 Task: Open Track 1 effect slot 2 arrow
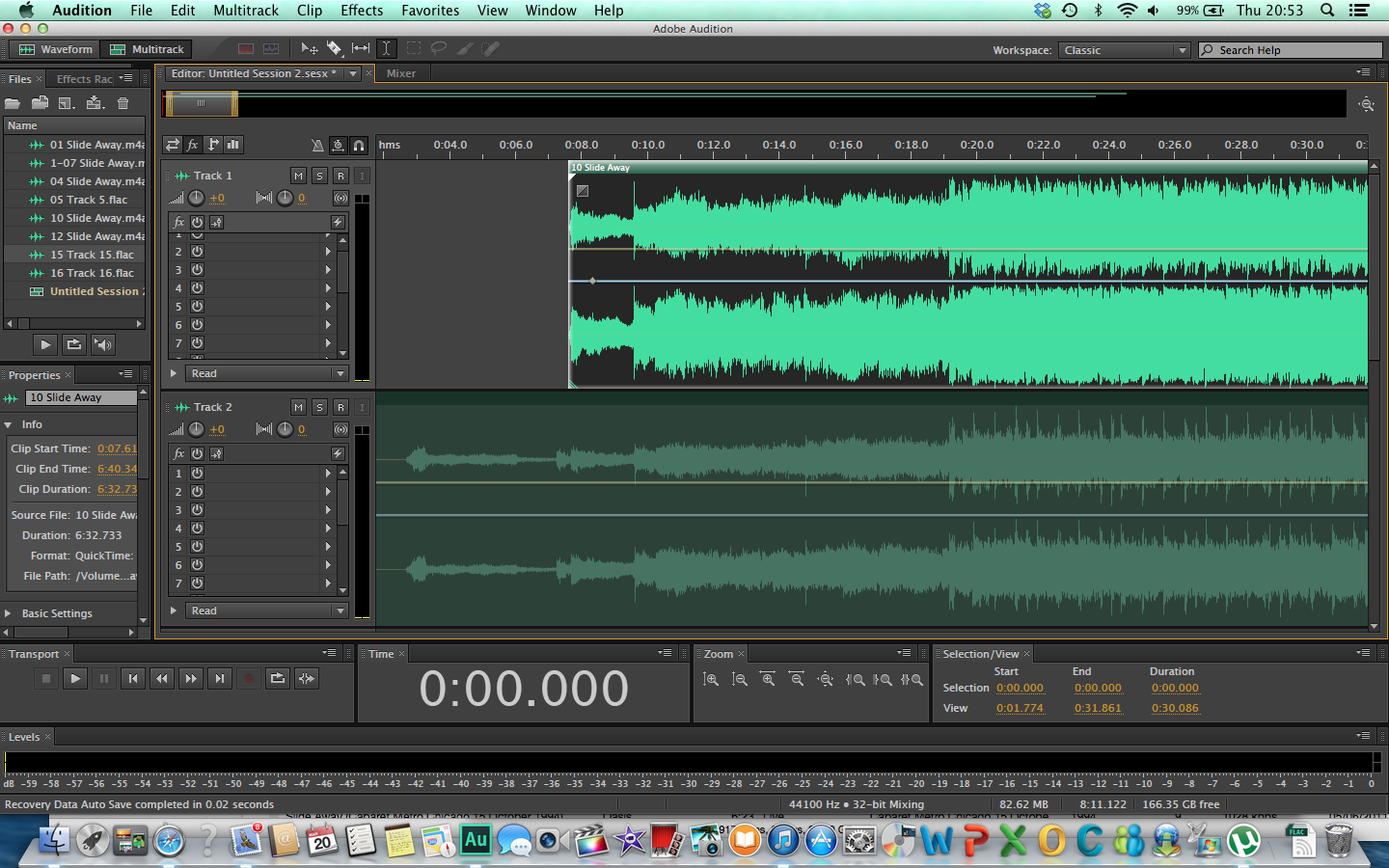tap(328, 252)
